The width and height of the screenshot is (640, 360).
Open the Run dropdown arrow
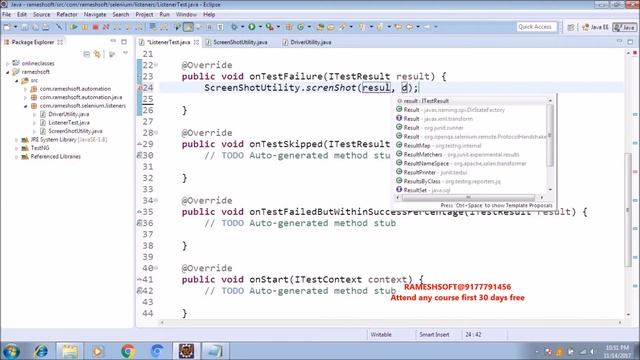point(260,27)
